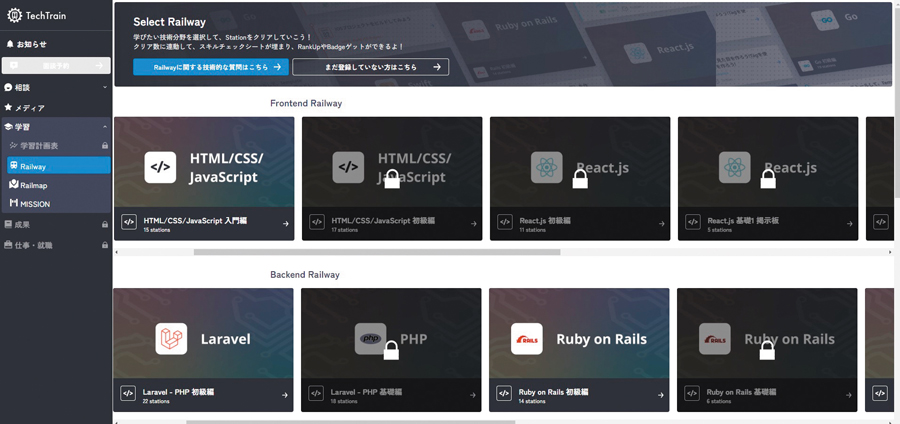The height and width of the screenshot is (424, 900).
Task: Click the lock on the PHP card
Action: 391,349
